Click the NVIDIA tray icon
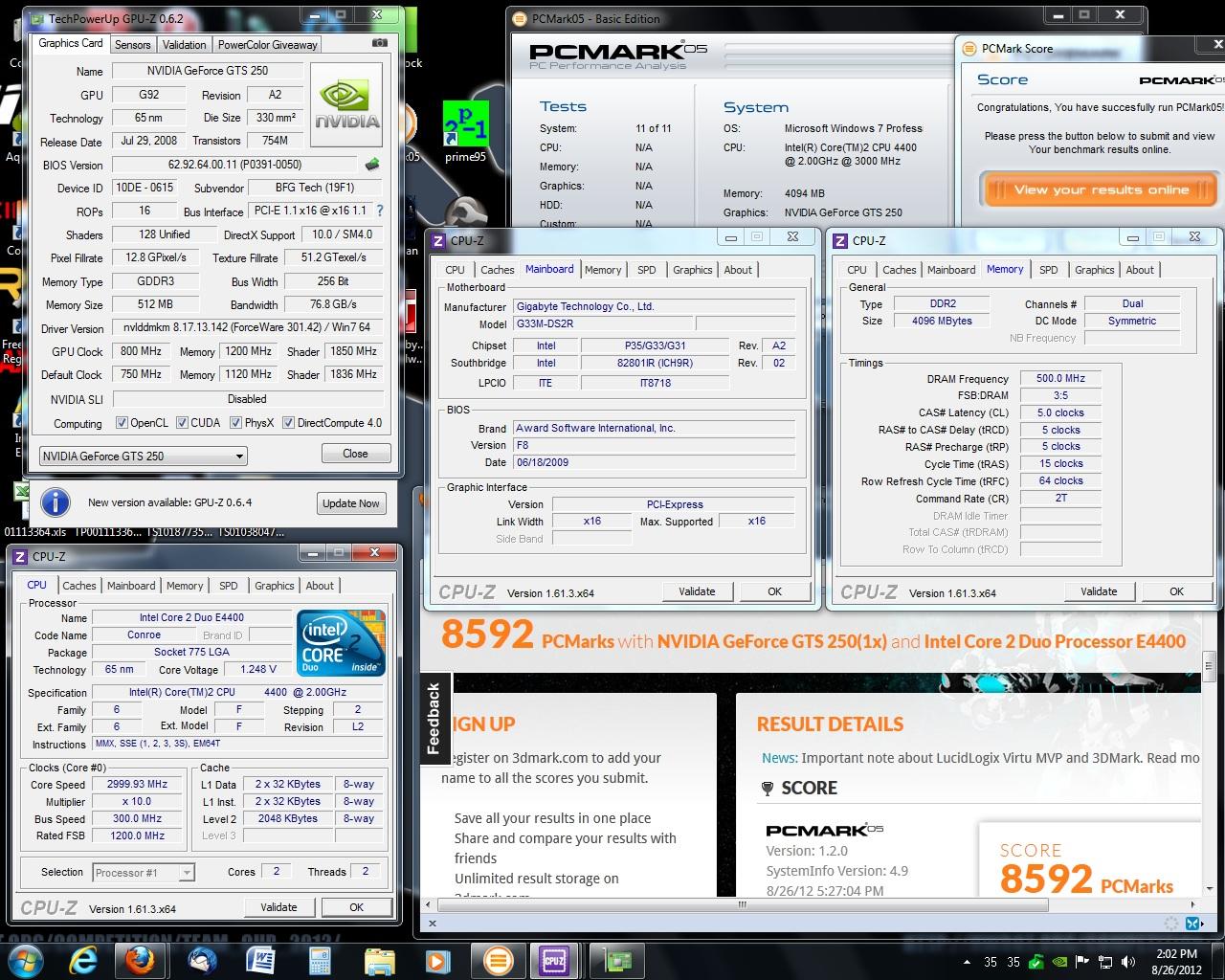1225x980 pixels. point(1059,962)
